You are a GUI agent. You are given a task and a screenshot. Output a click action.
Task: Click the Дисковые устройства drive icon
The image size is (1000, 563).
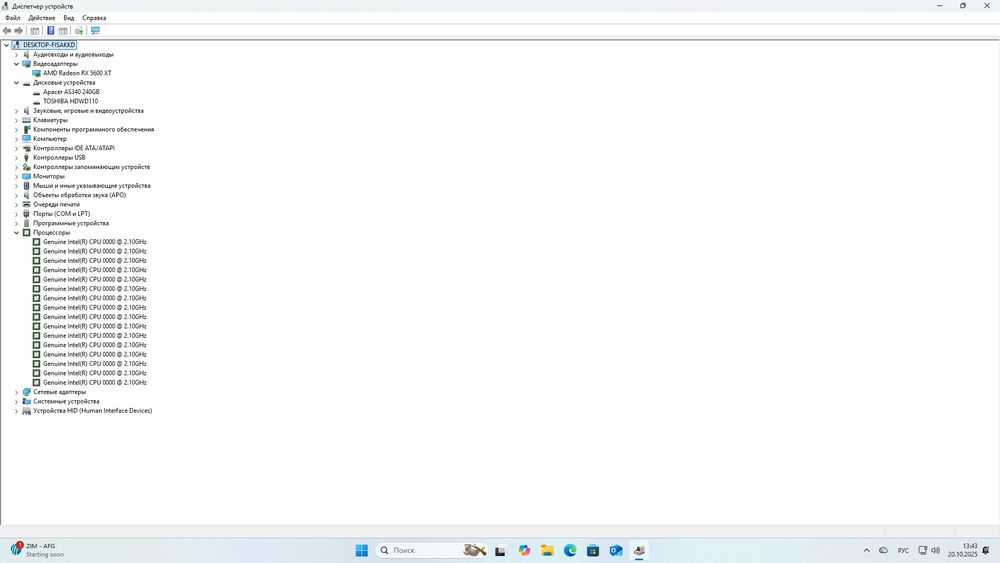[x=26, y=83]
